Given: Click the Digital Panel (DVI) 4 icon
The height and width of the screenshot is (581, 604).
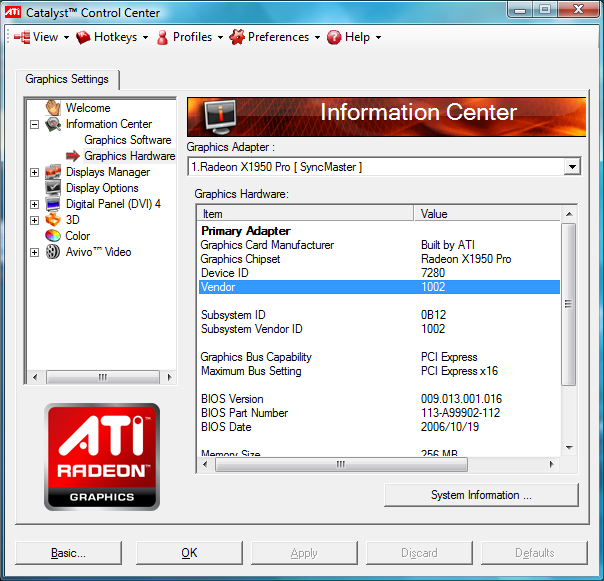Looking at the screenshot, I should pyautogui.click(x=53, y=204).
